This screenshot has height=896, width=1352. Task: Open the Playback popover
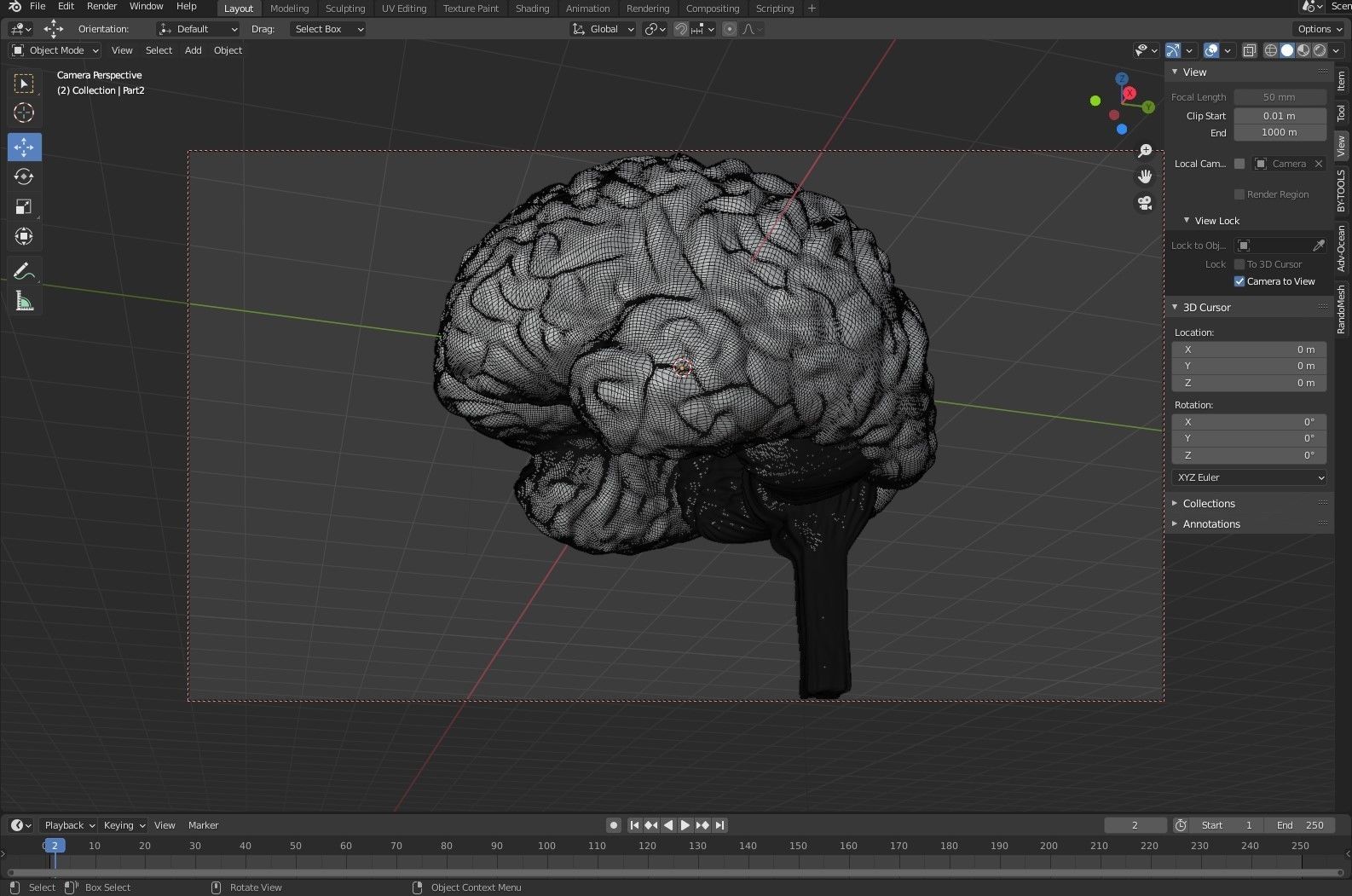pos(69,825)
